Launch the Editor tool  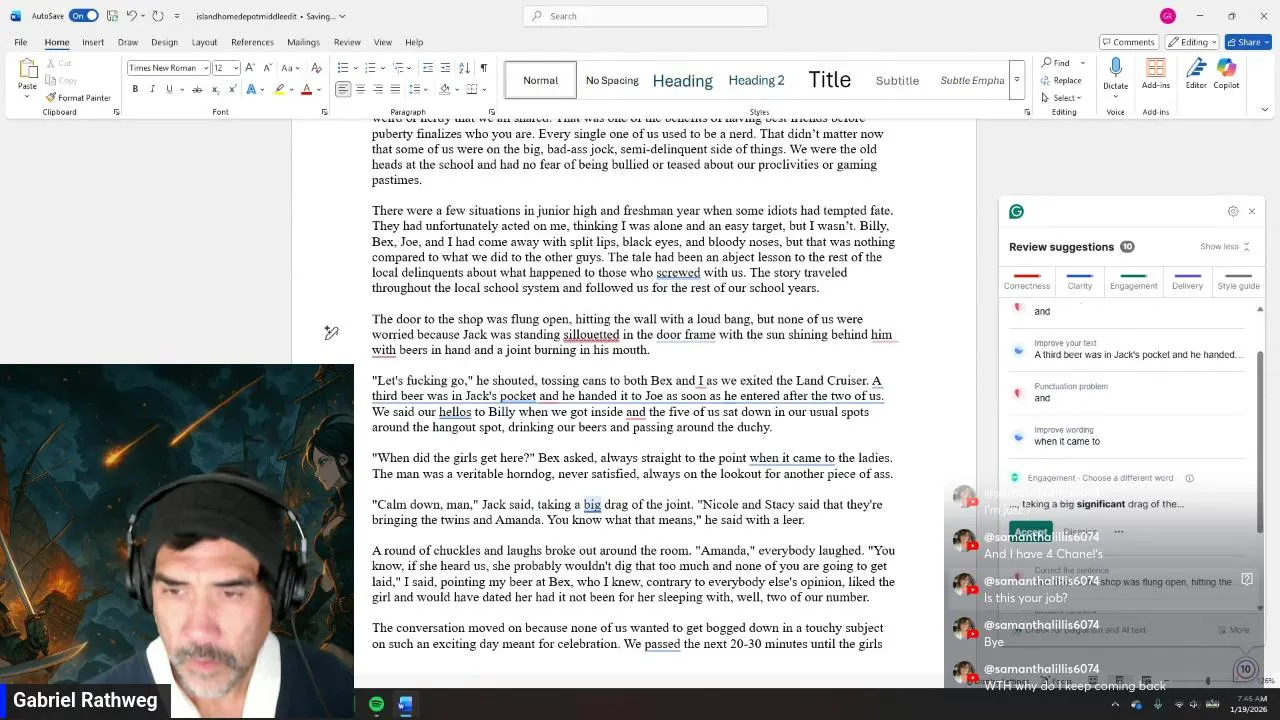click(x=1196, y=74)
